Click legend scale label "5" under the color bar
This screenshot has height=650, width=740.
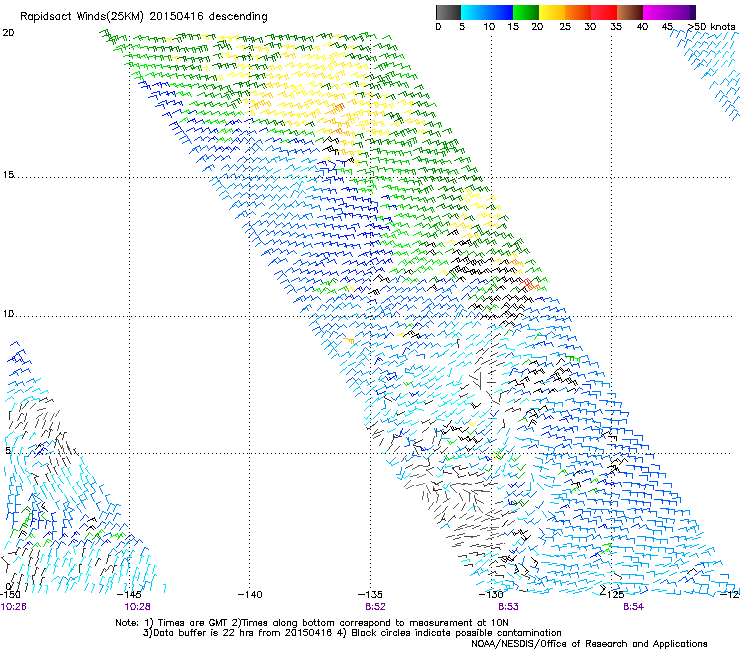(462, 27)
